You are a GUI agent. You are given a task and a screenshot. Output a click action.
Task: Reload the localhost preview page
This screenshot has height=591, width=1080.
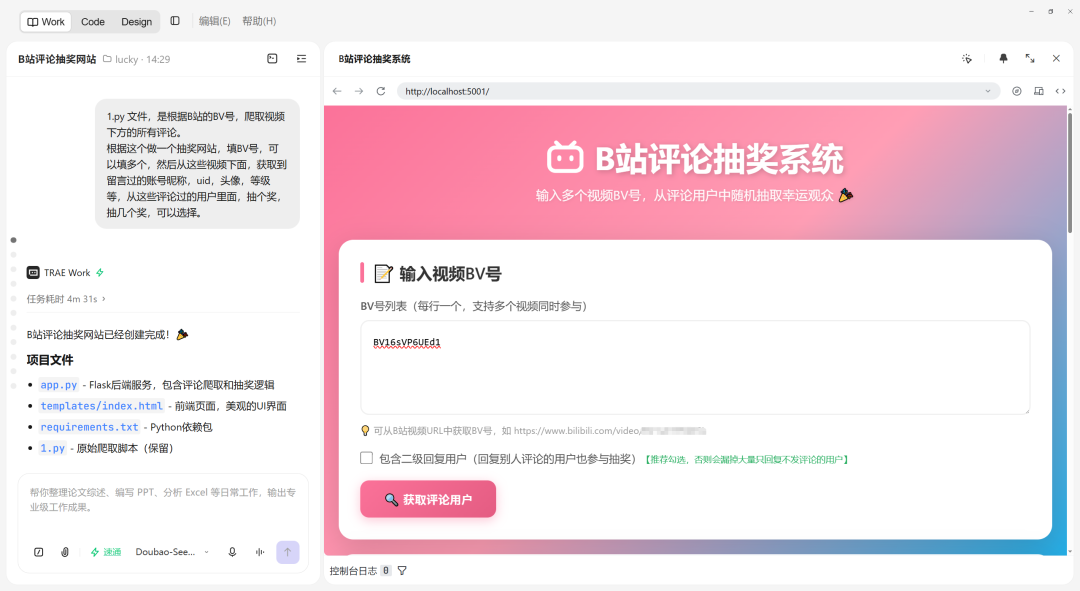(381, 91)
